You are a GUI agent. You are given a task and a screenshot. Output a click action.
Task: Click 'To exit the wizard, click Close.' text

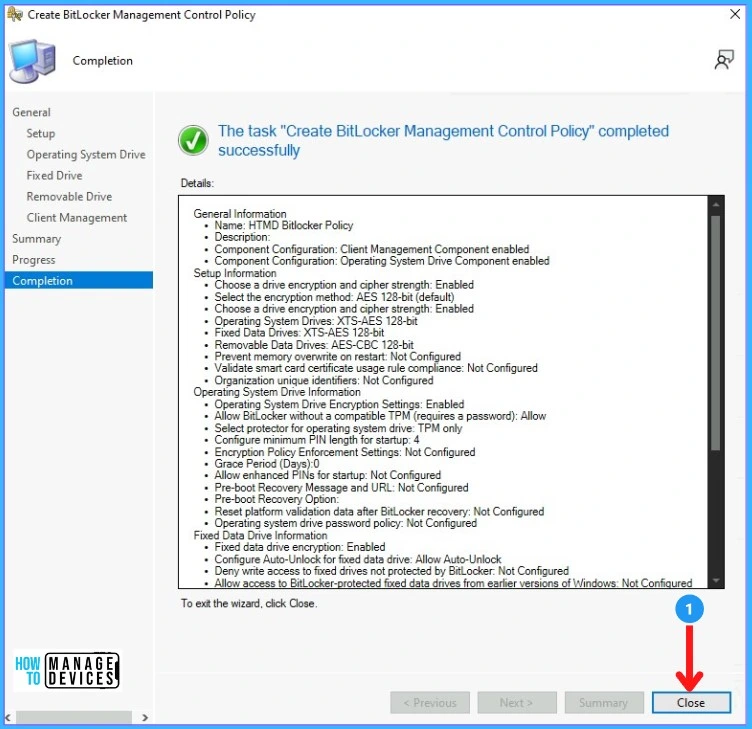pyautogui.click(x=249, y=603)
